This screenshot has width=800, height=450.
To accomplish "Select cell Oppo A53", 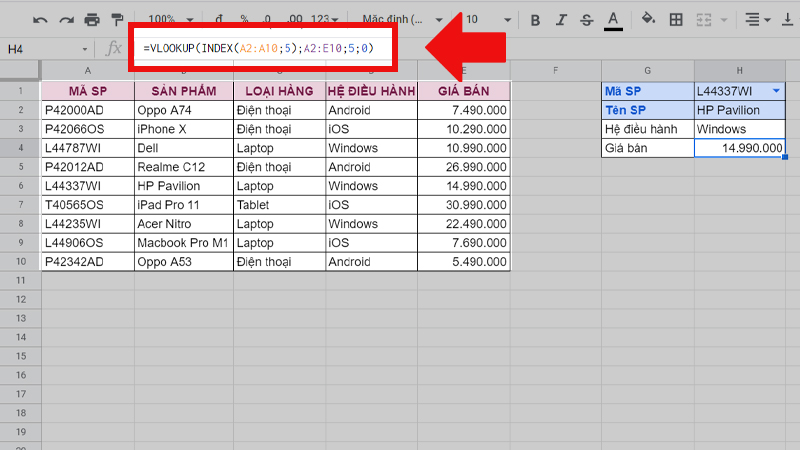I will (184, 261).
